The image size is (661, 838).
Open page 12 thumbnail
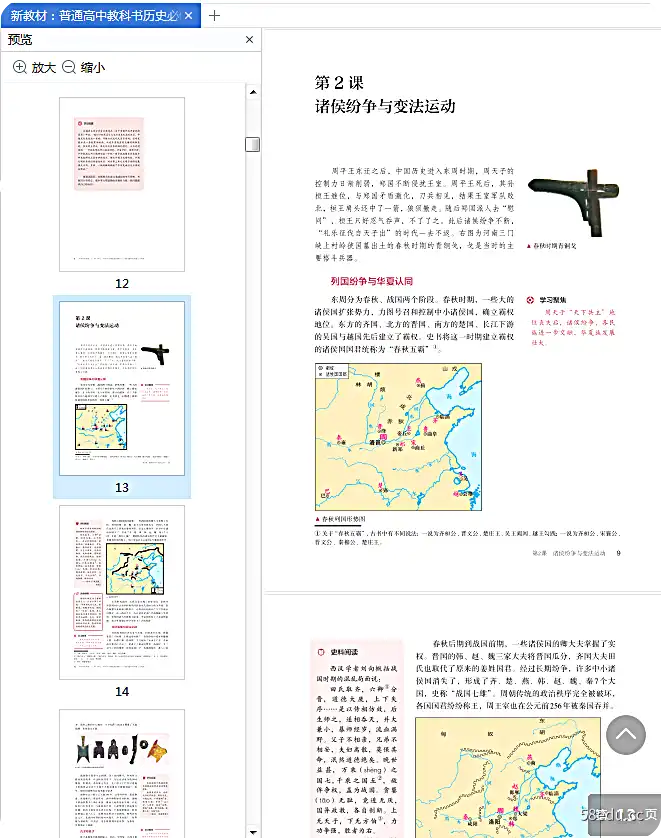pyautogui.click(x=122, y=184)
